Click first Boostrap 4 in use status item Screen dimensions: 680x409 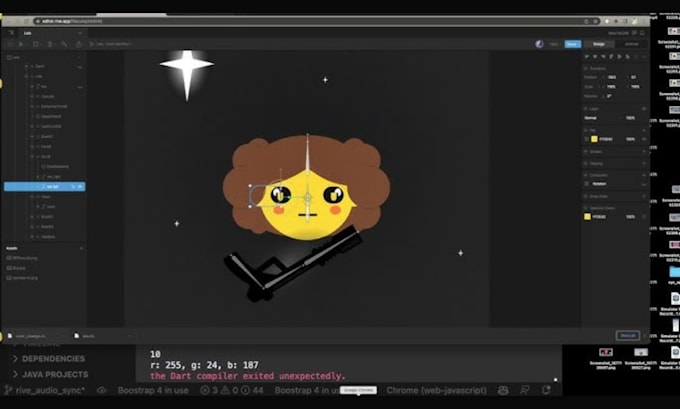pyautogui.click(x=153, y=390)
